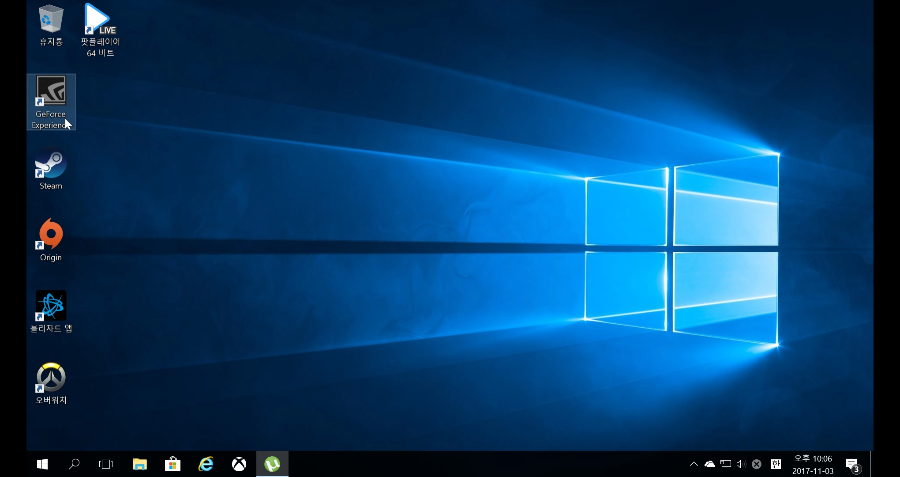Viewport: 900px width, 477px height.
Task: Open Microsoft Store from the taskbar
Action: (x=172, y=464)
